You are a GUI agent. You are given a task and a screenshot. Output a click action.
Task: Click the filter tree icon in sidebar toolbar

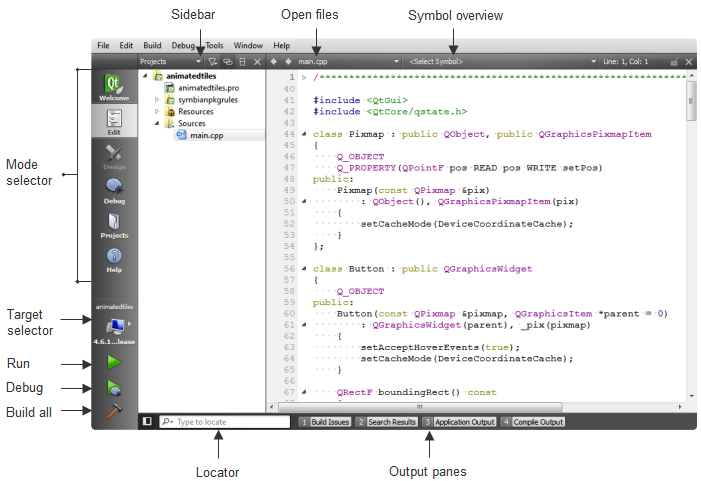212,62
